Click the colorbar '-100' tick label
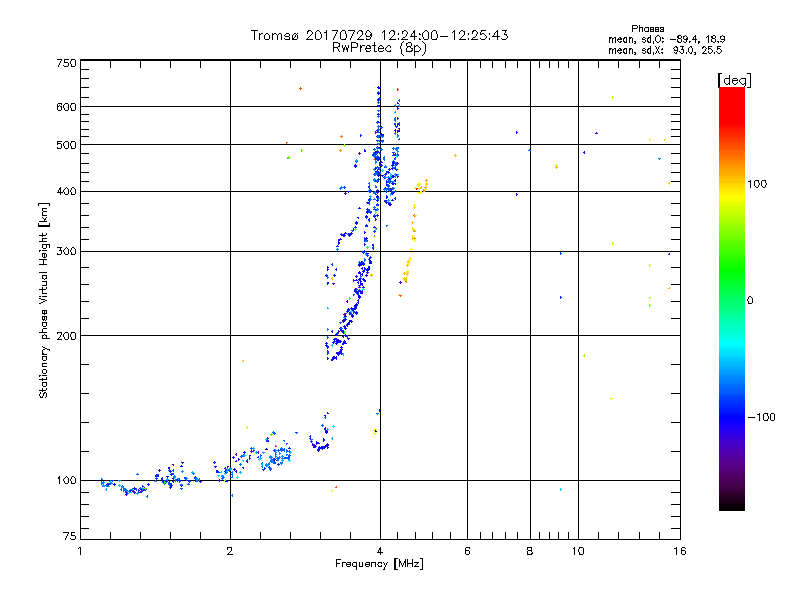 tap(761, 417)
